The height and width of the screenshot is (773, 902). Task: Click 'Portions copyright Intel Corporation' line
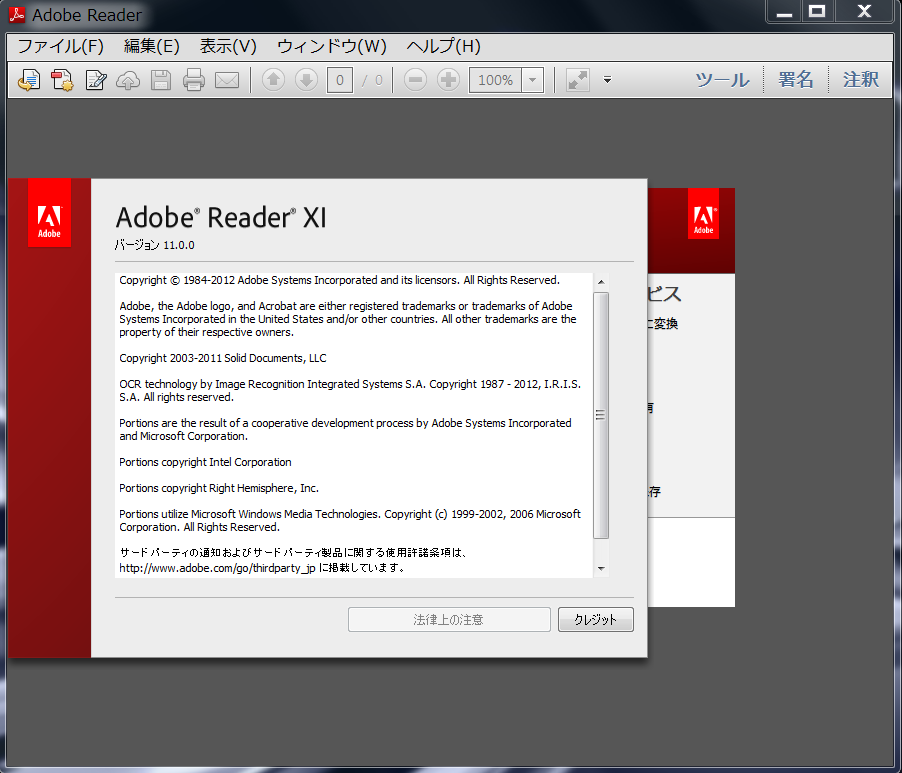(205, 462)
